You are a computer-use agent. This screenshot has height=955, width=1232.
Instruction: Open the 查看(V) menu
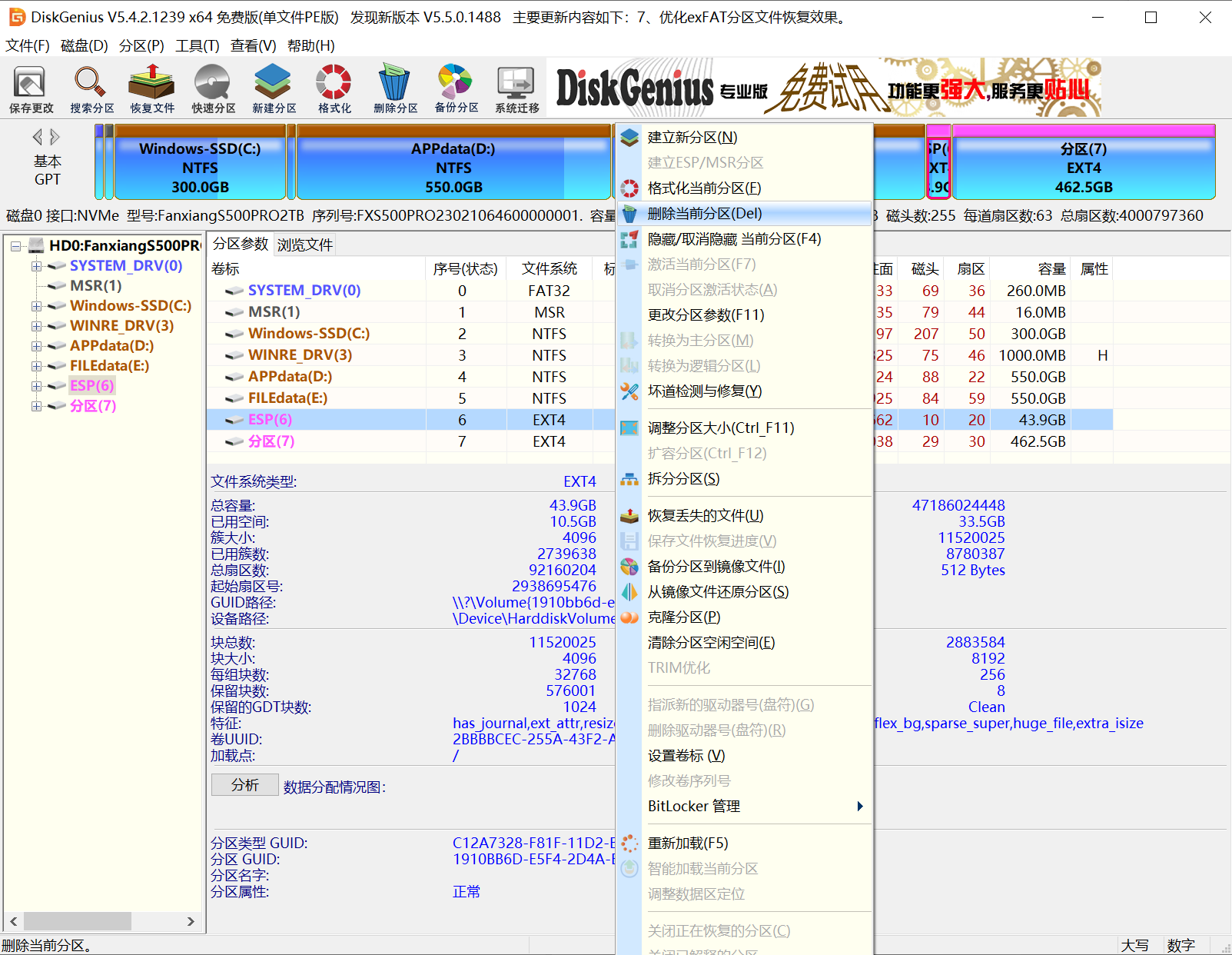pos(254,46)
